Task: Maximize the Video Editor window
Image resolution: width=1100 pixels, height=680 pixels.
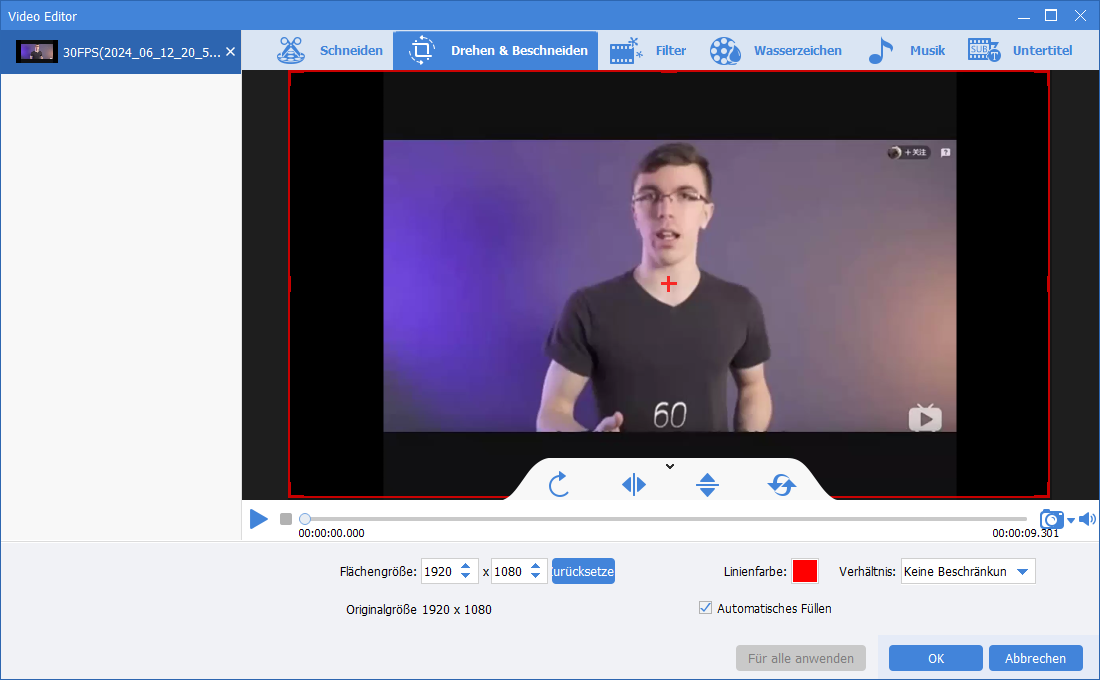Action: [1051, 15]
